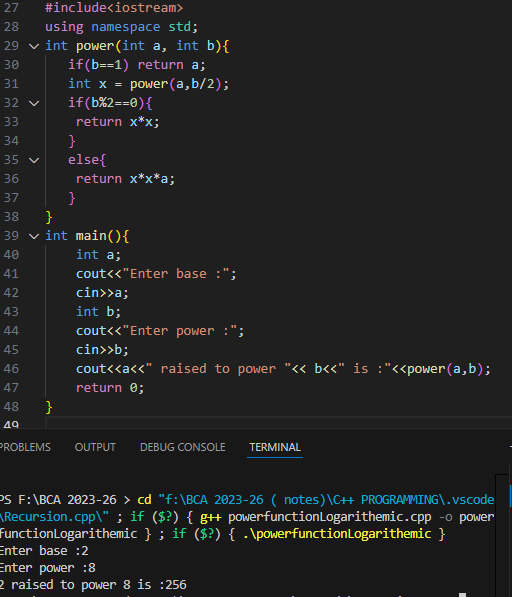
Task: Click 'int b;' declaration
Action: tap(98, 312)
